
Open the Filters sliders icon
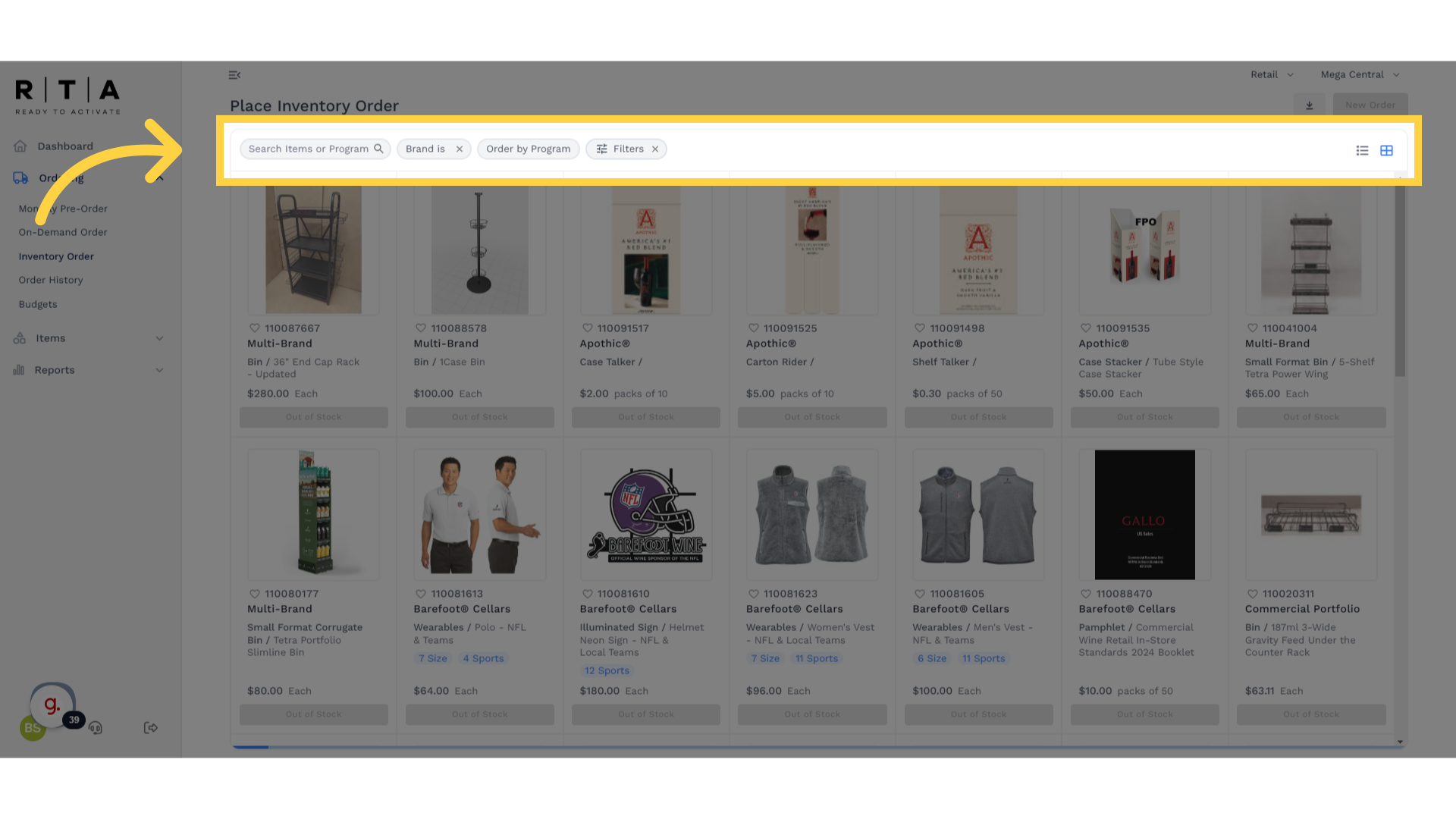(601, 149)
